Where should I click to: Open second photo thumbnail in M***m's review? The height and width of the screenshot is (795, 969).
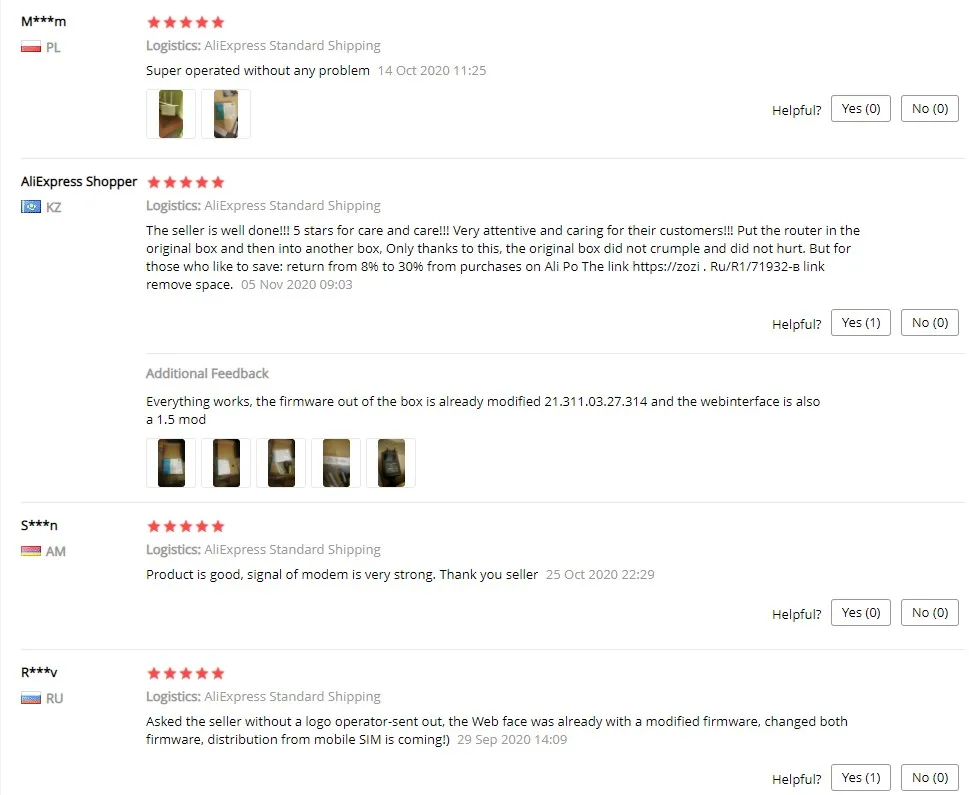(x=226, y=114)
